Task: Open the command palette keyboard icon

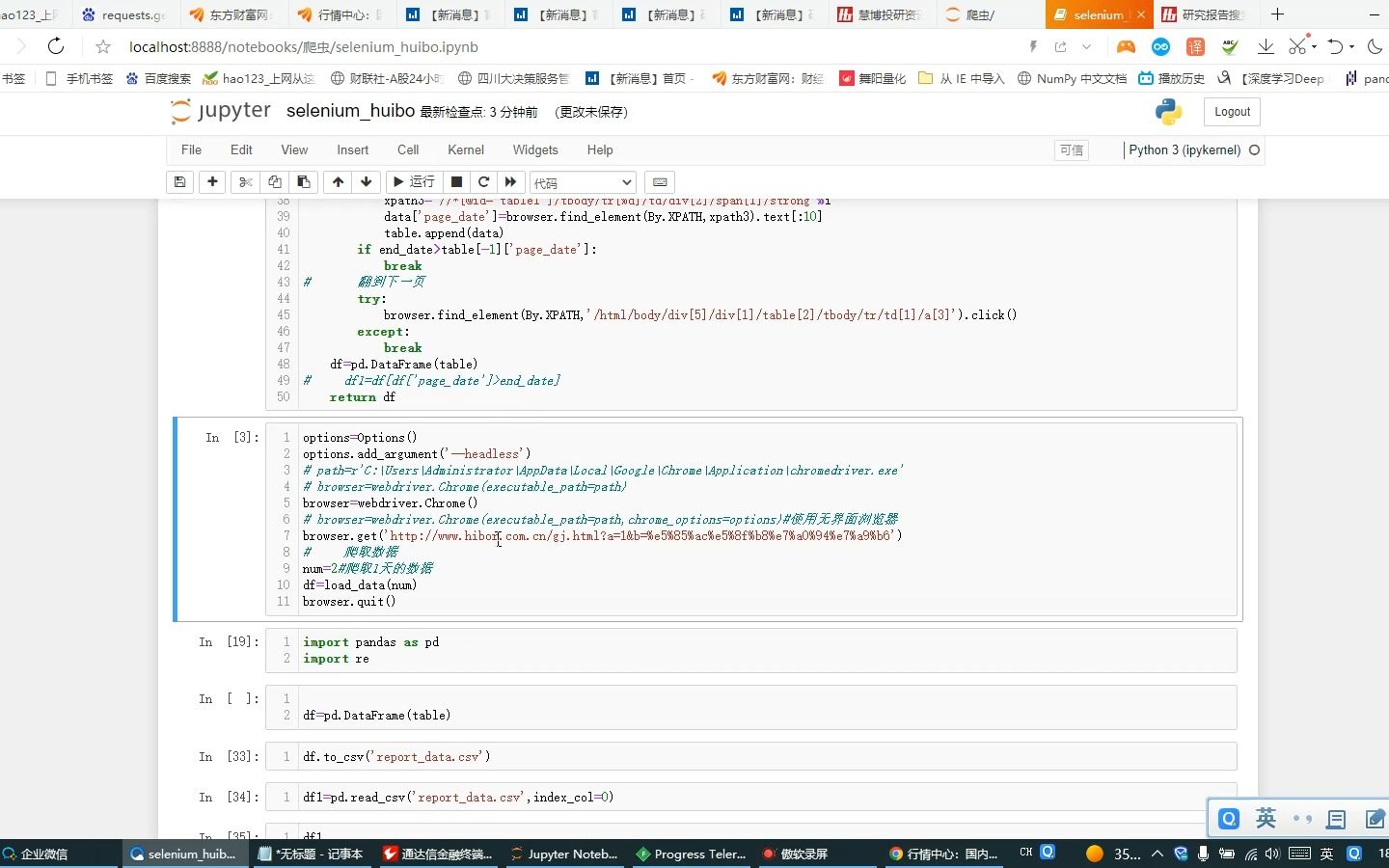Action: pyautogui.click(x=660, y=182)
